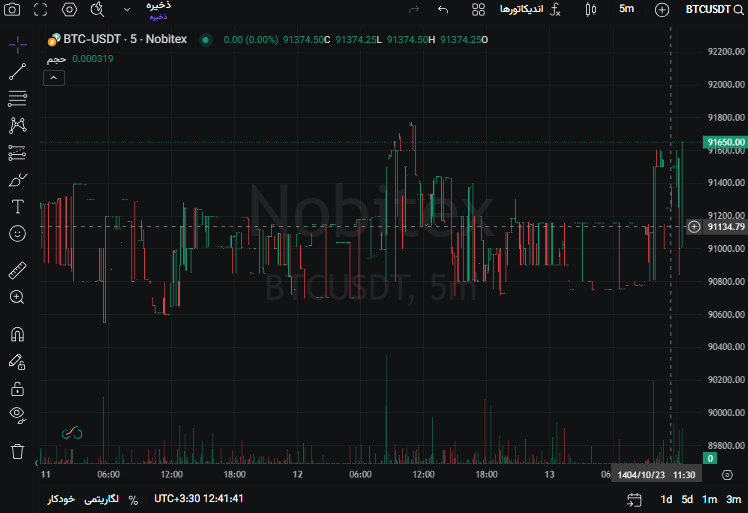Select the Text annotation tool
The height and width of the screenshot is (513, 748).
[x=17, y=207]
